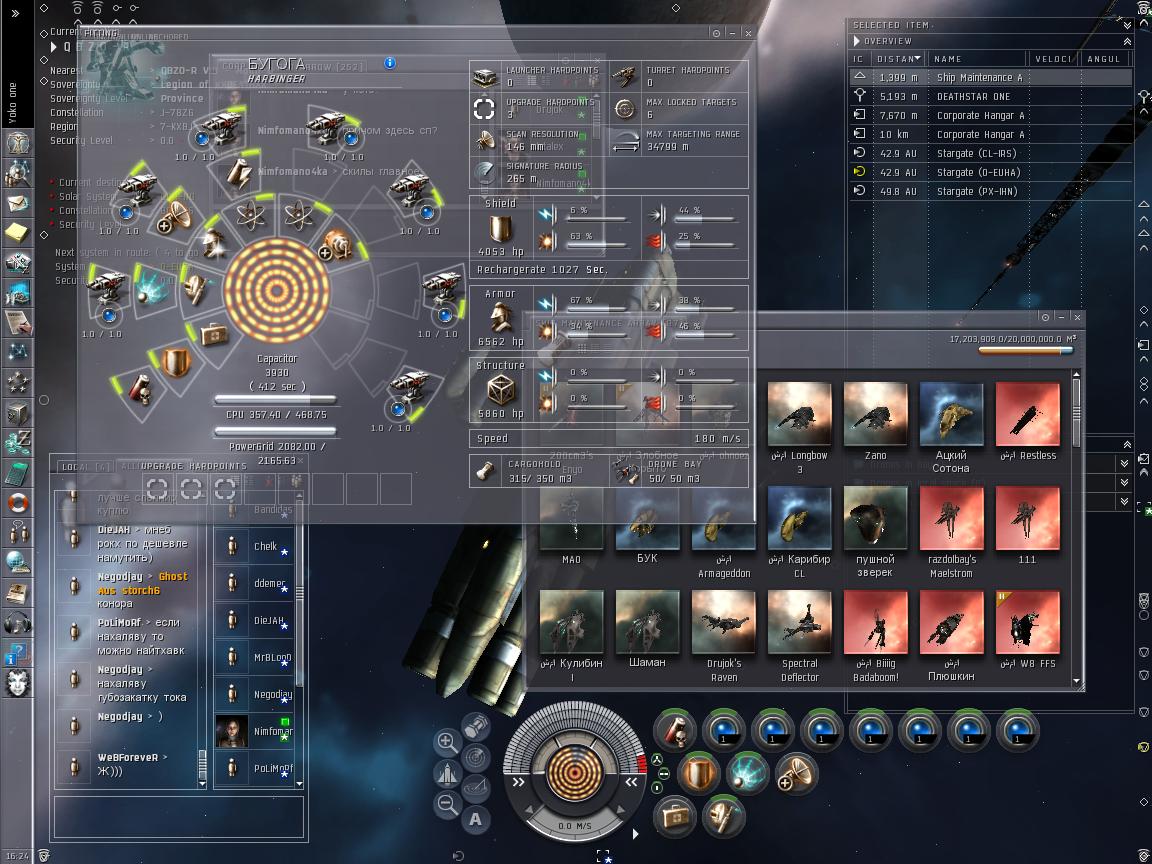Pin the Ship Maintenance Array window

click(x=1045, y=317)
